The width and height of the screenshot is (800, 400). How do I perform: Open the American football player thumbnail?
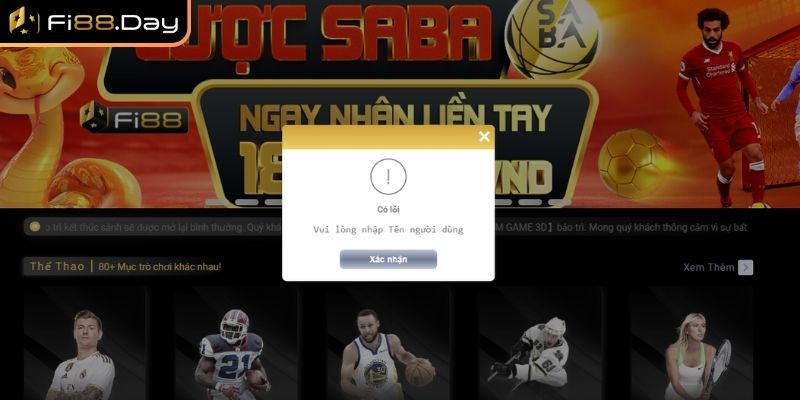[236, 343]
